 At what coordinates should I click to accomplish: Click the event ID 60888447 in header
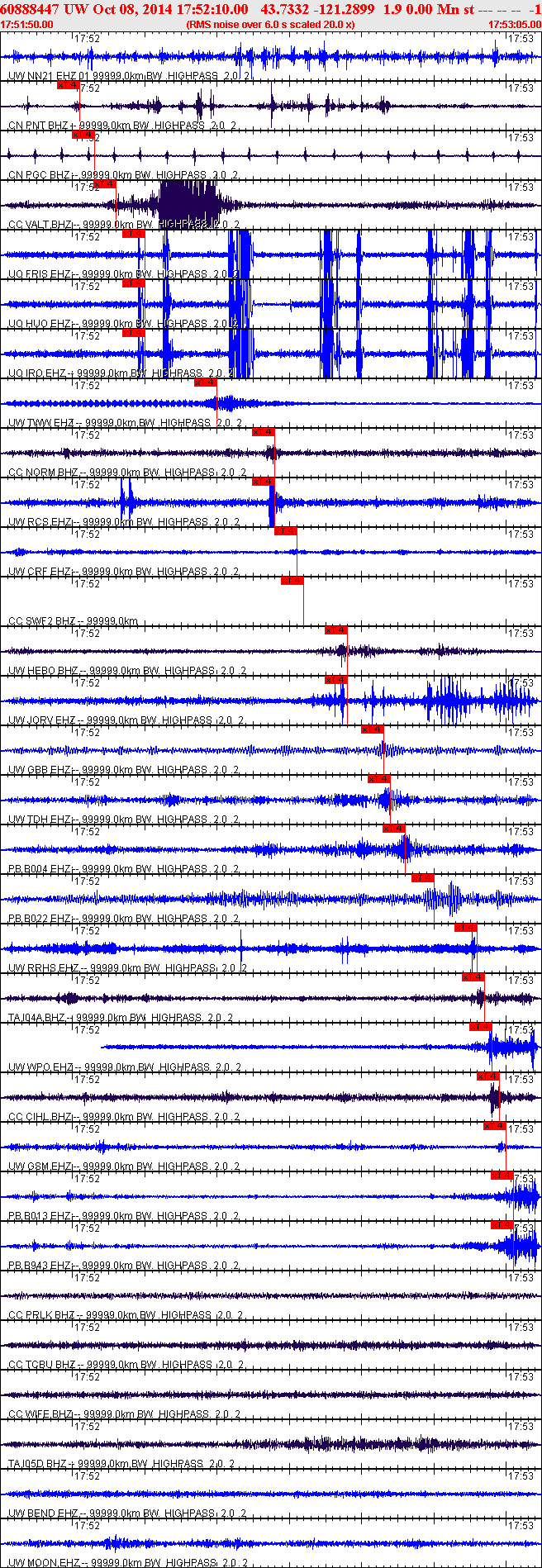[31, 9]
